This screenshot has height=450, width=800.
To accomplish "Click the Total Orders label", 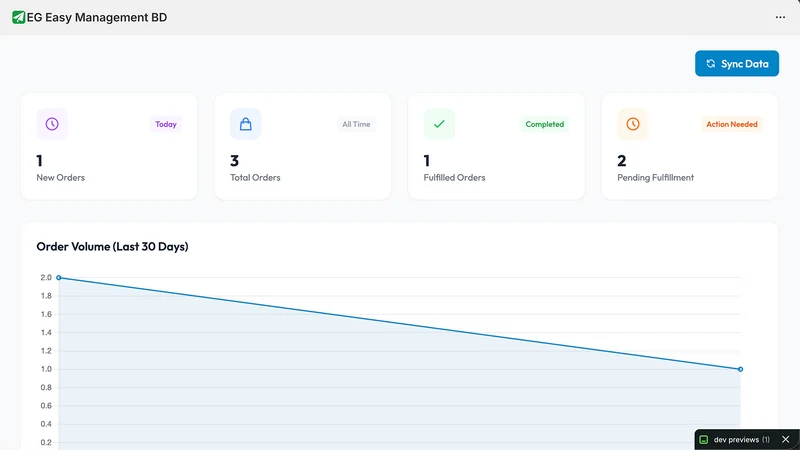I will [255, 178].
